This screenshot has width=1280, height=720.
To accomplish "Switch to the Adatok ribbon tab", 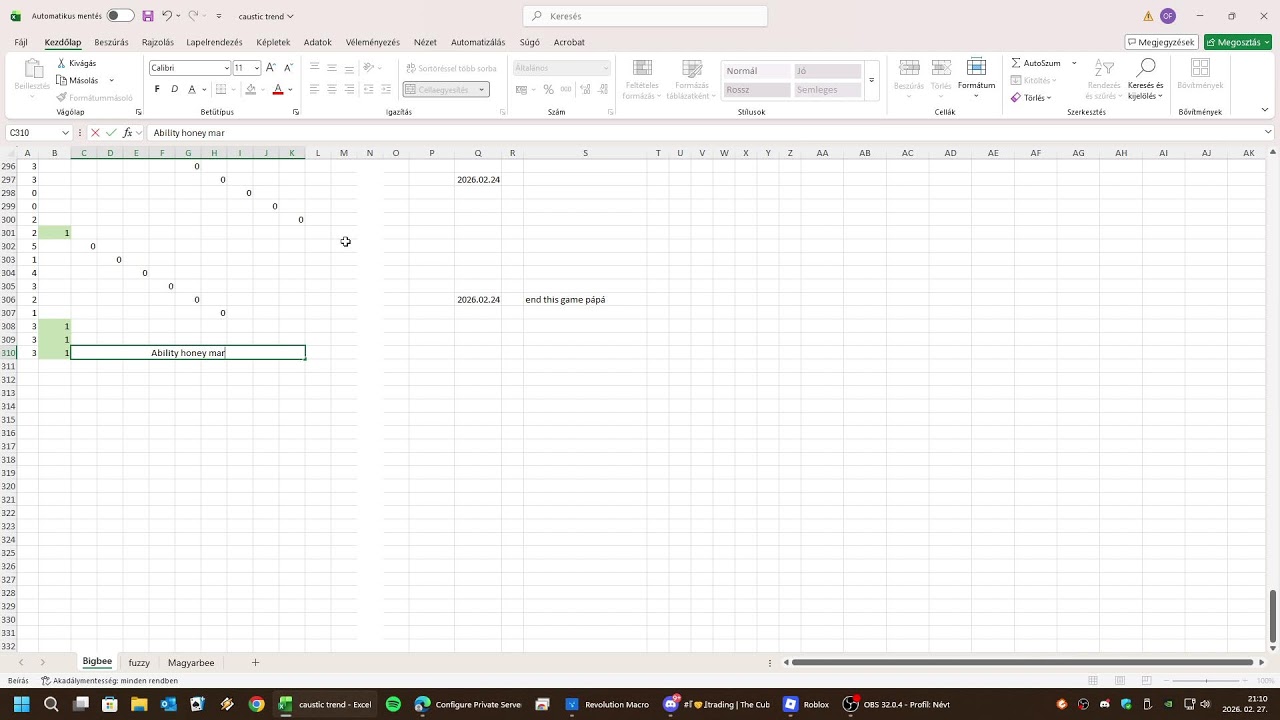I will tap(318, 42).
